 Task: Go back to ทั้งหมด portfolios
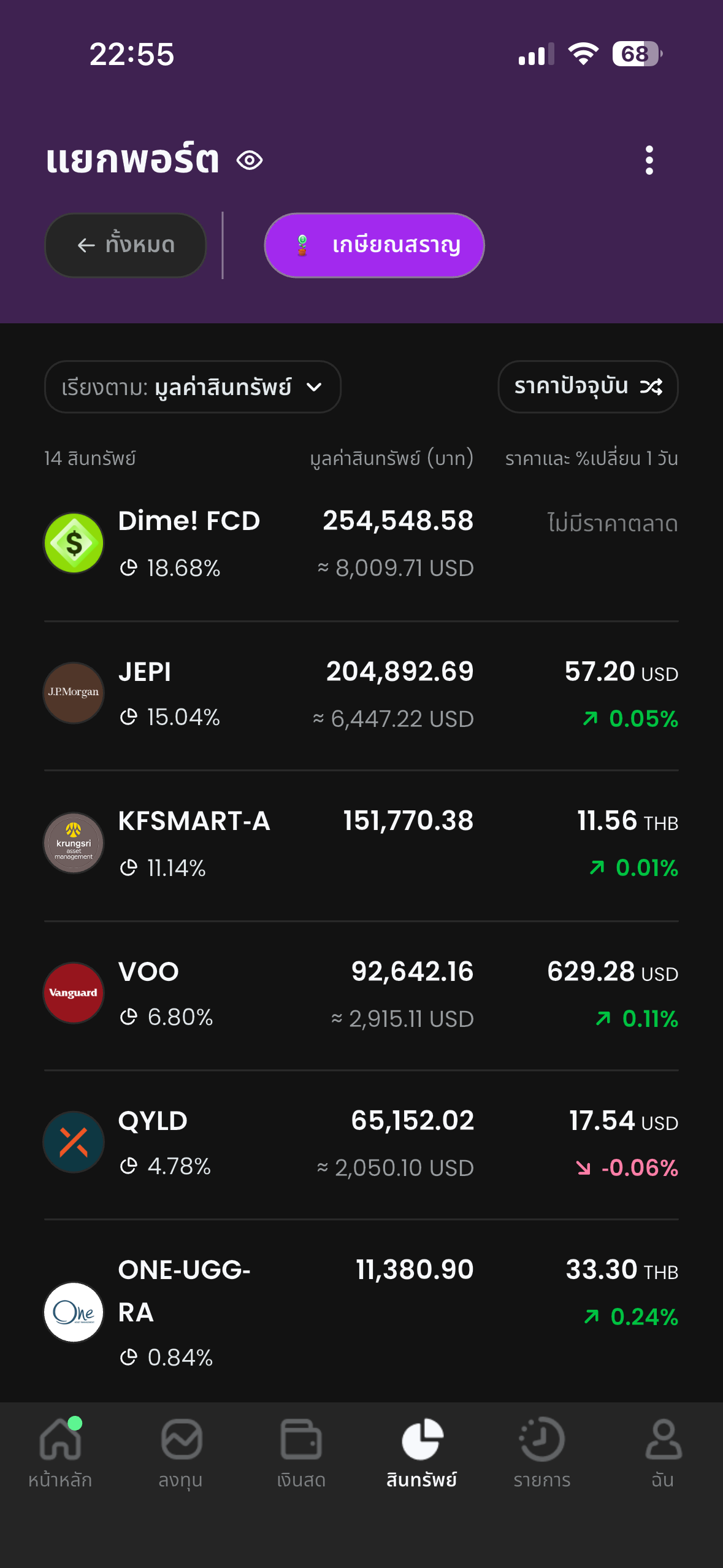click(126, 245)
